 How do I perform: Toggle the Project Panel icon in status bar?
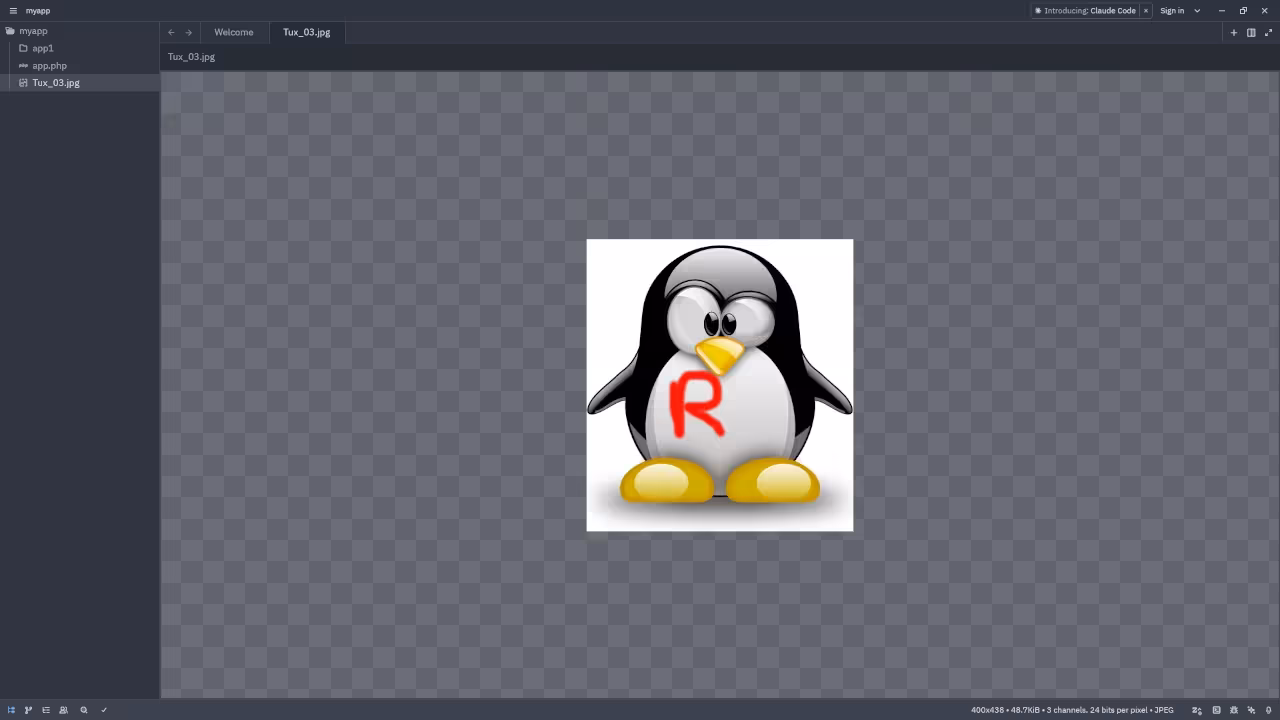point(11,710)
